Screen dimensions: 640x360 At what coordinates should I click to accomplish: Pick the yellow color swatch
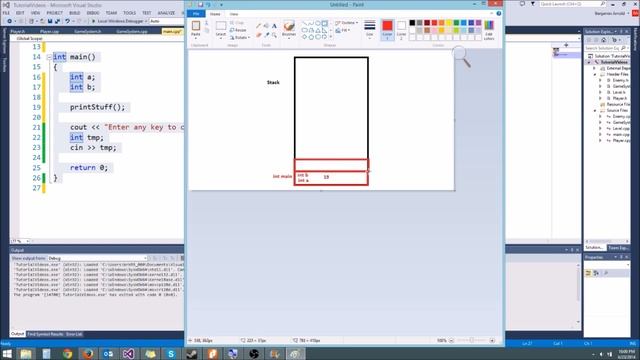[449, 23]
